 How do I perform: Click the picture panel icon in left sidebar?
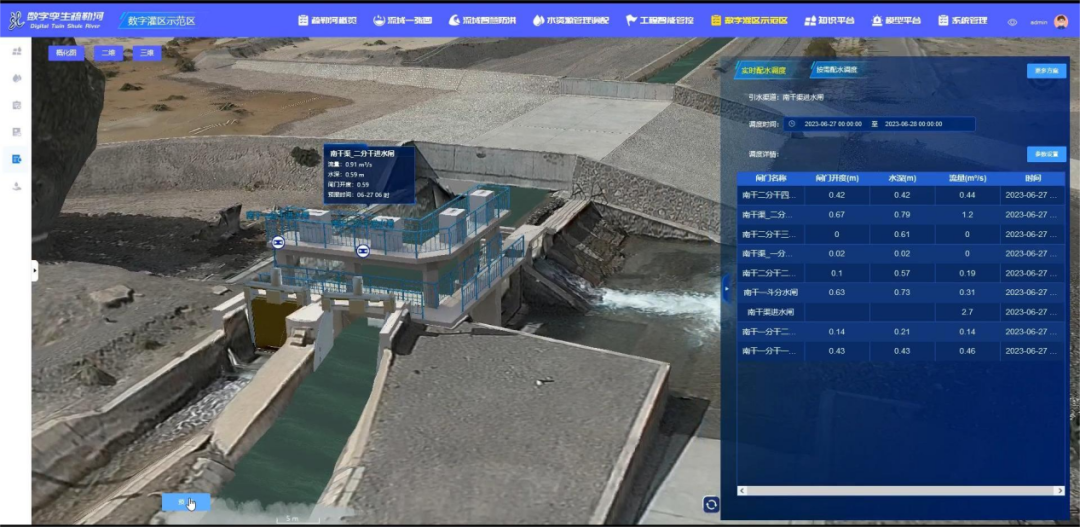click(x=17, y=132)
